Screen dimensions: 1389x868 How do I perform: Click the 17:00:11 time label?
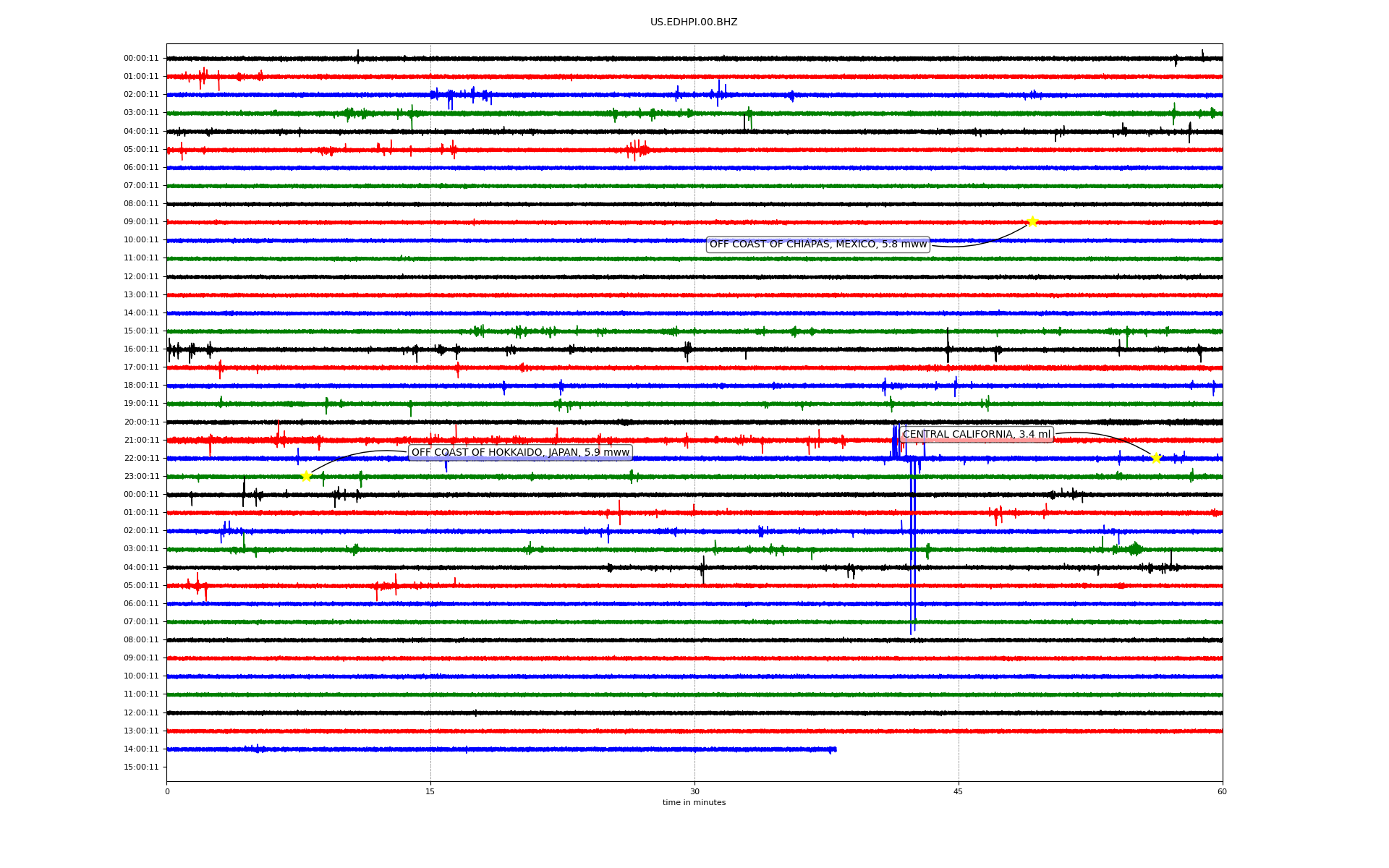tap(141, 367)
